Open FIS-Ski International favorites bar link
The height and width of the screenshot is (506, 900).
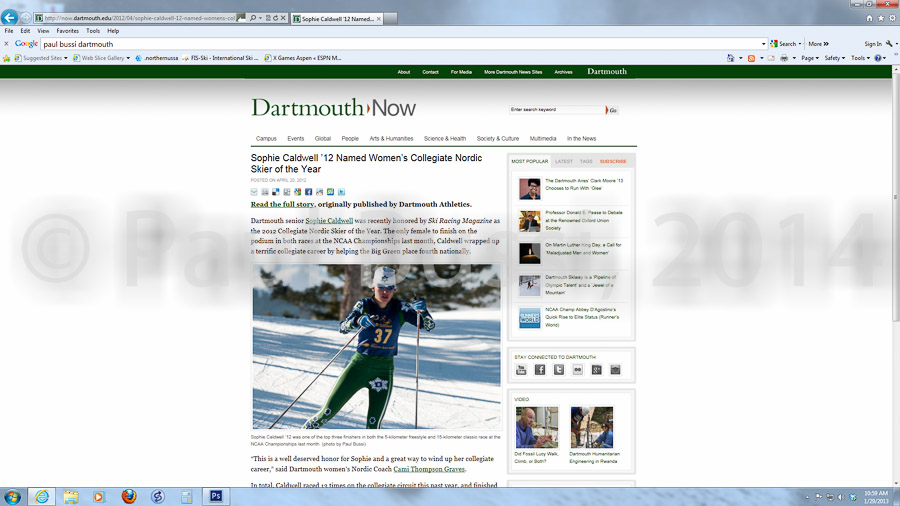click(x=220, y=58)
